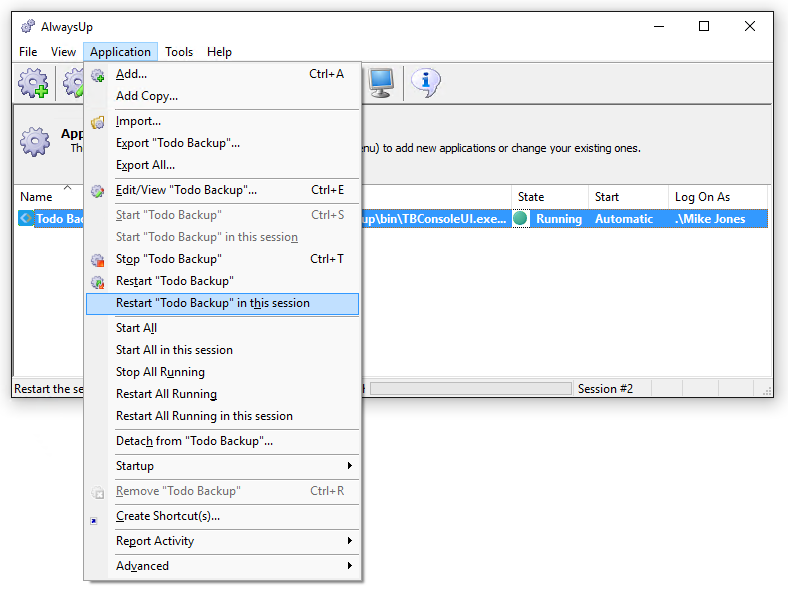
Task: Open the Tools menu
Action: (x=179, y=52)
